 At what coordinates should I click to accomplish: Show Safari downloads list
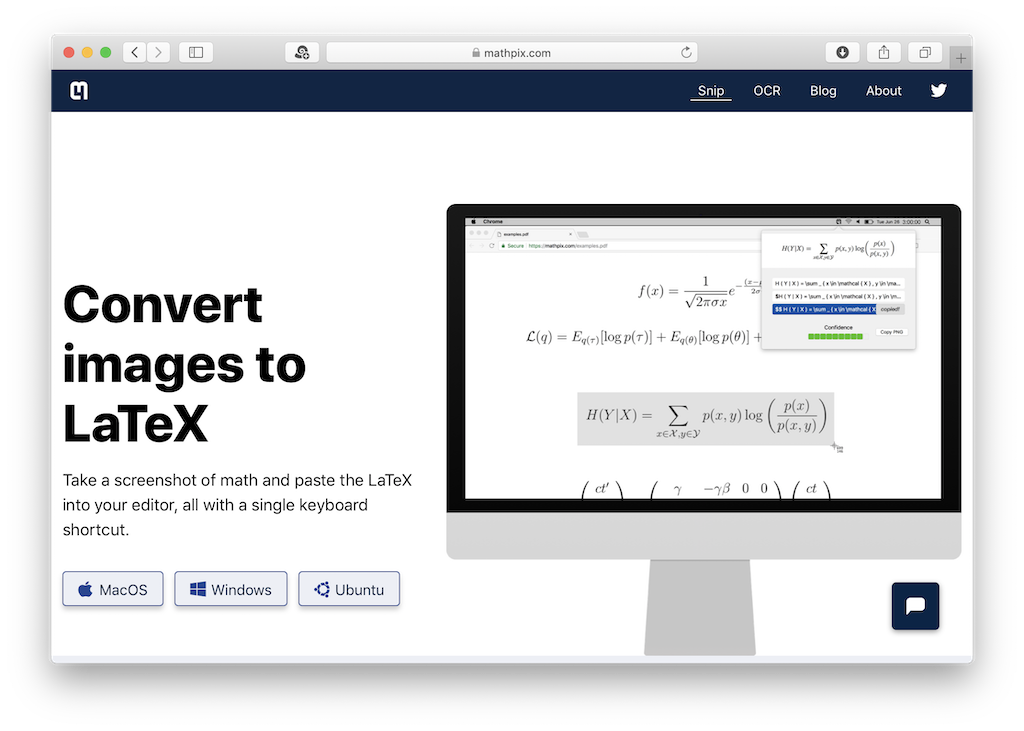coord(842,52)
